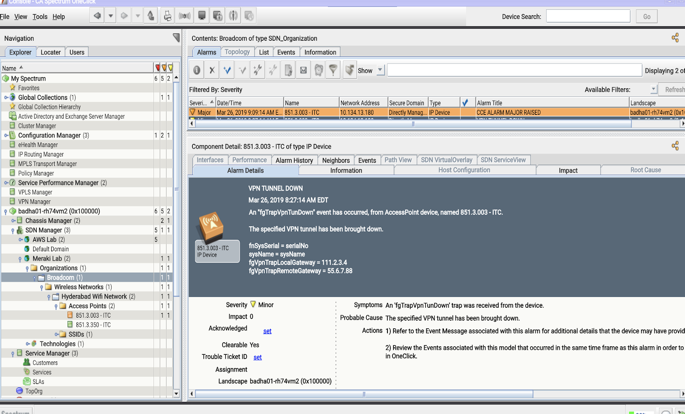Switch to the List tab in Contents
This screenshot has width=685, height=414.
click(x=264, y=52)
